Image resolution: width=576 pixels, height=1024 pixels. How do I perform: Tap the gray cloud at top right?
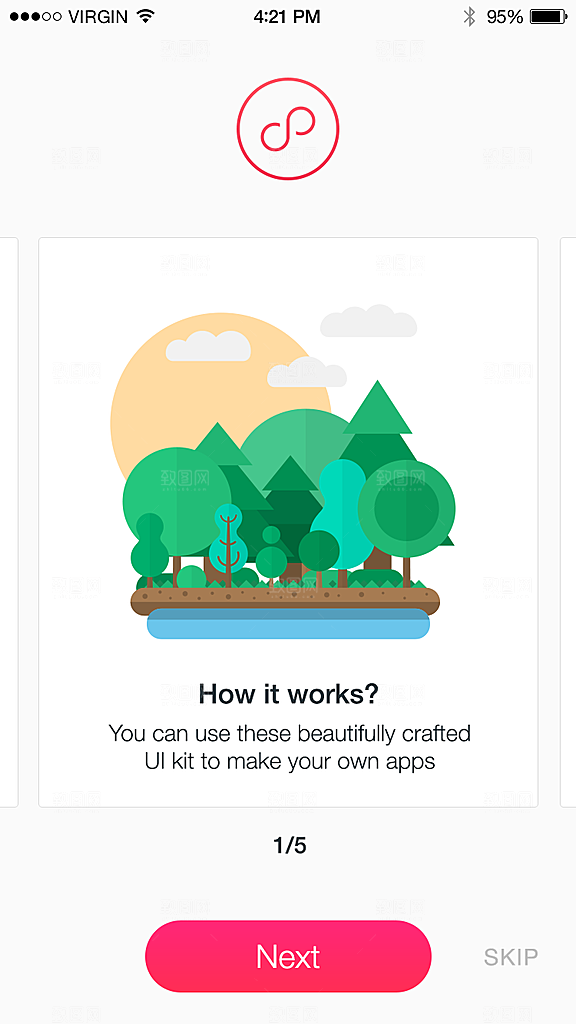[x=368, y=321]
